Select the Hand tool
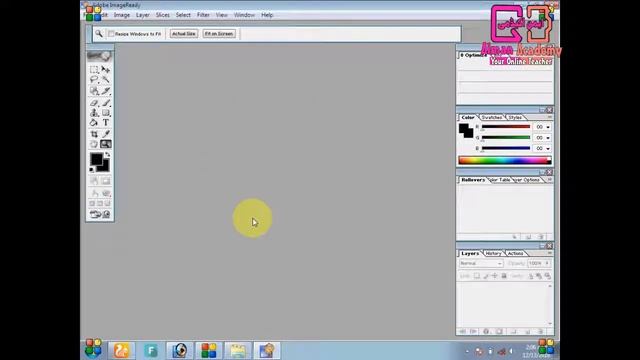This screenshot has width=640, height=360. tap(94, 144)
